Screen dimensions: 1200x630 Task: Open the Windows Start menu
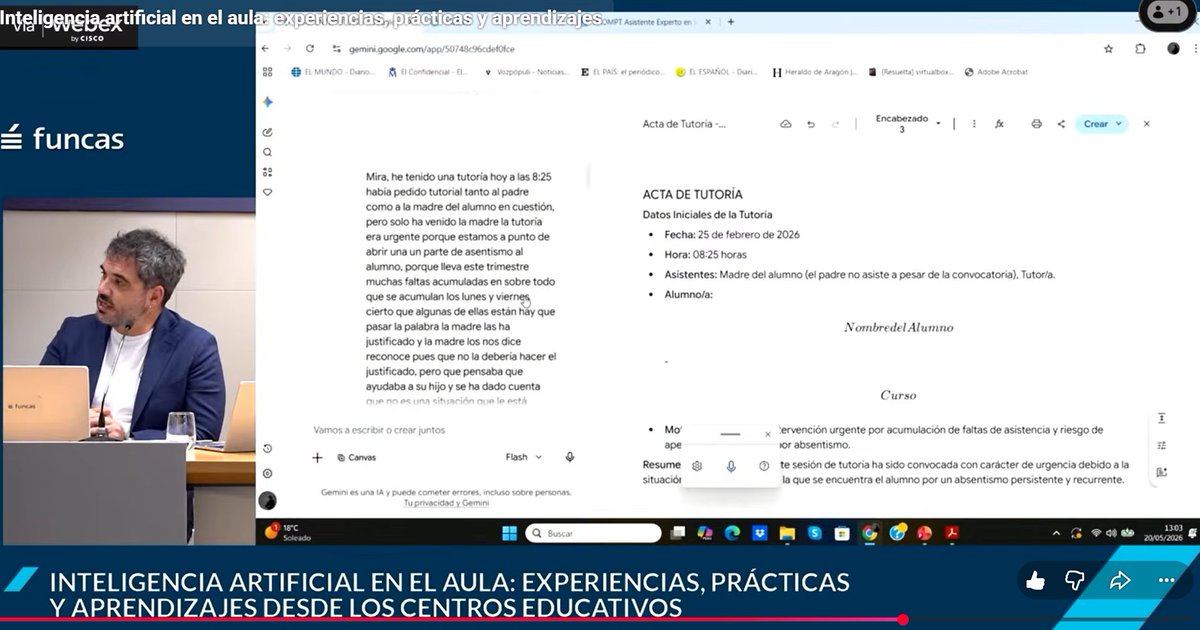508,533
